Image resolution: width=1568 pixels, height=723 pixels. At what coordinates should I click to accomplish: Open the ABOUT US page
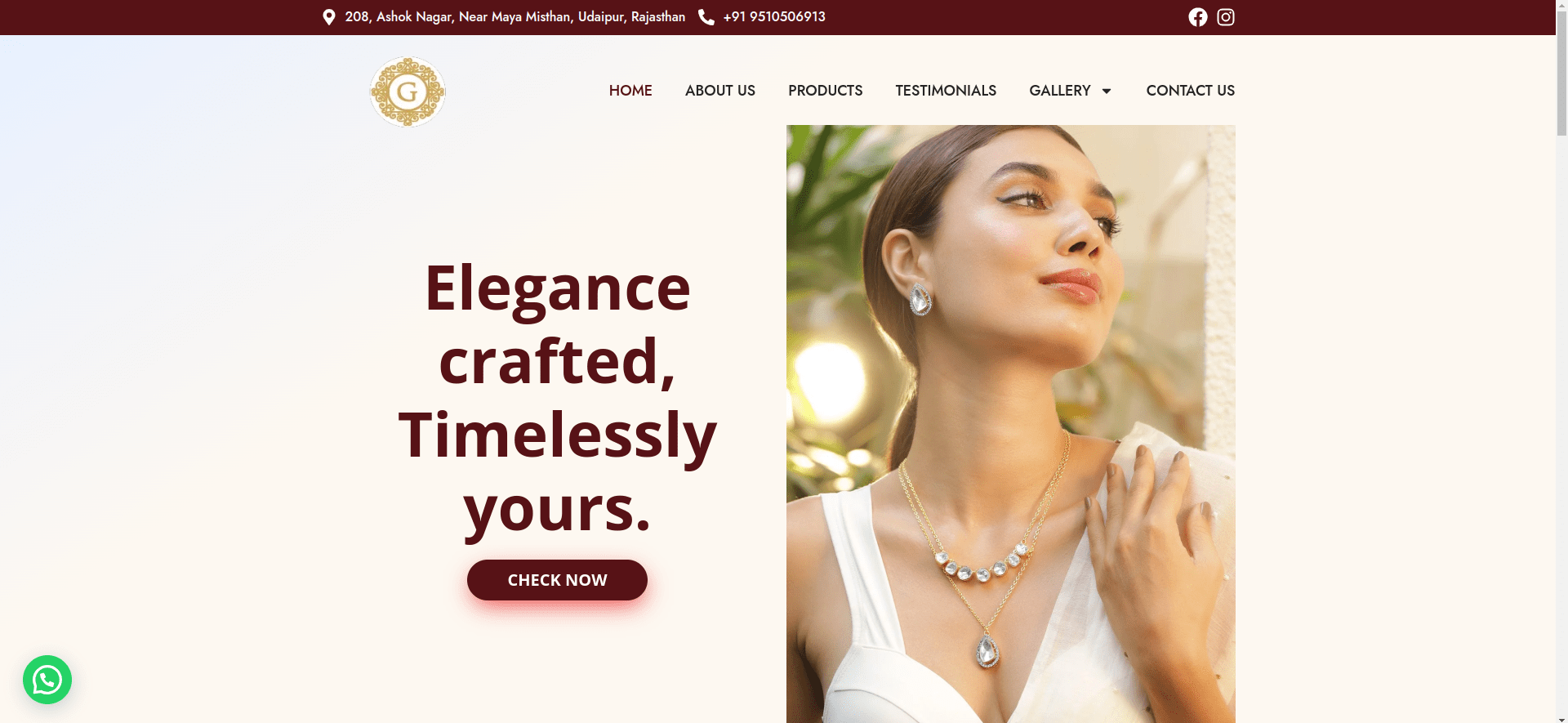tap(720, 91)
